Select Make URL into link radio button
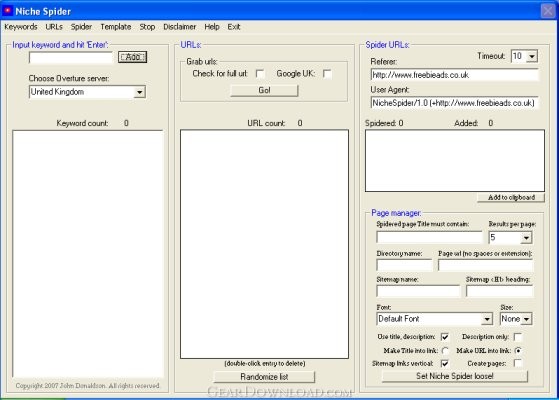Image resolution: width=559 pixels, height=400 pixels. point(518,351)
